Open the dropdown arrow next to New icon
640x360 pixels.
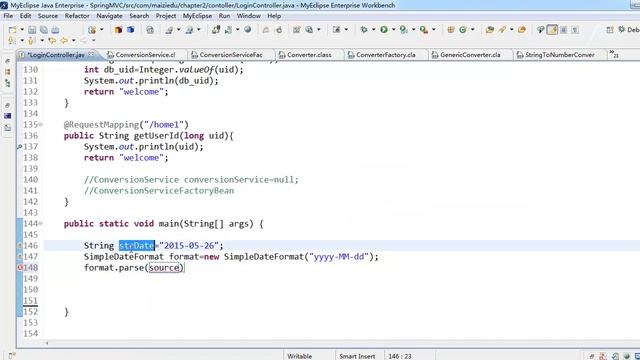tap(22, 30)
